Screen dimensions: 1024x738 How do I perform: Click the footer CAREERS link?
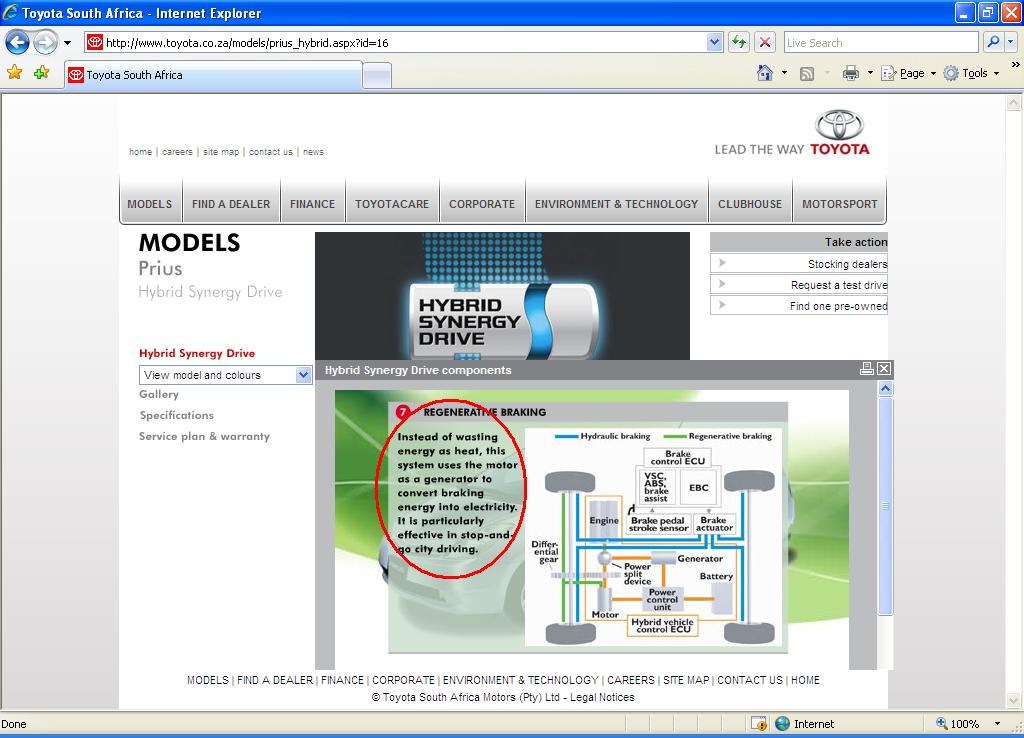coord(631,680)
